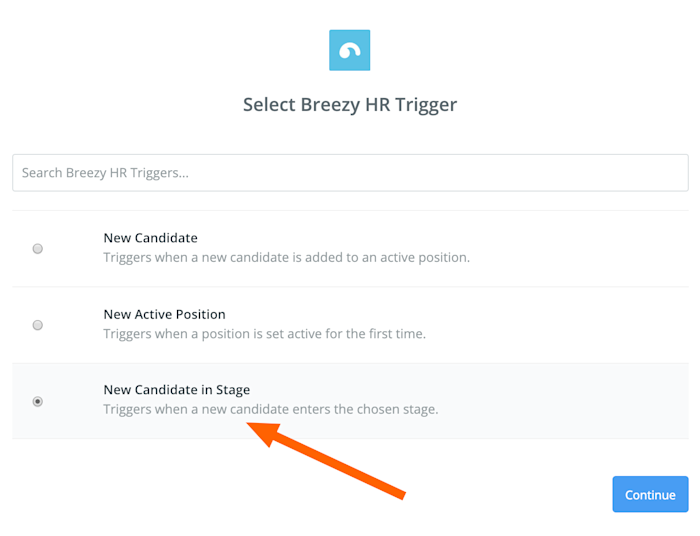
Task: Select the New Candidate radio button
Action: click(x=38, y=249)
